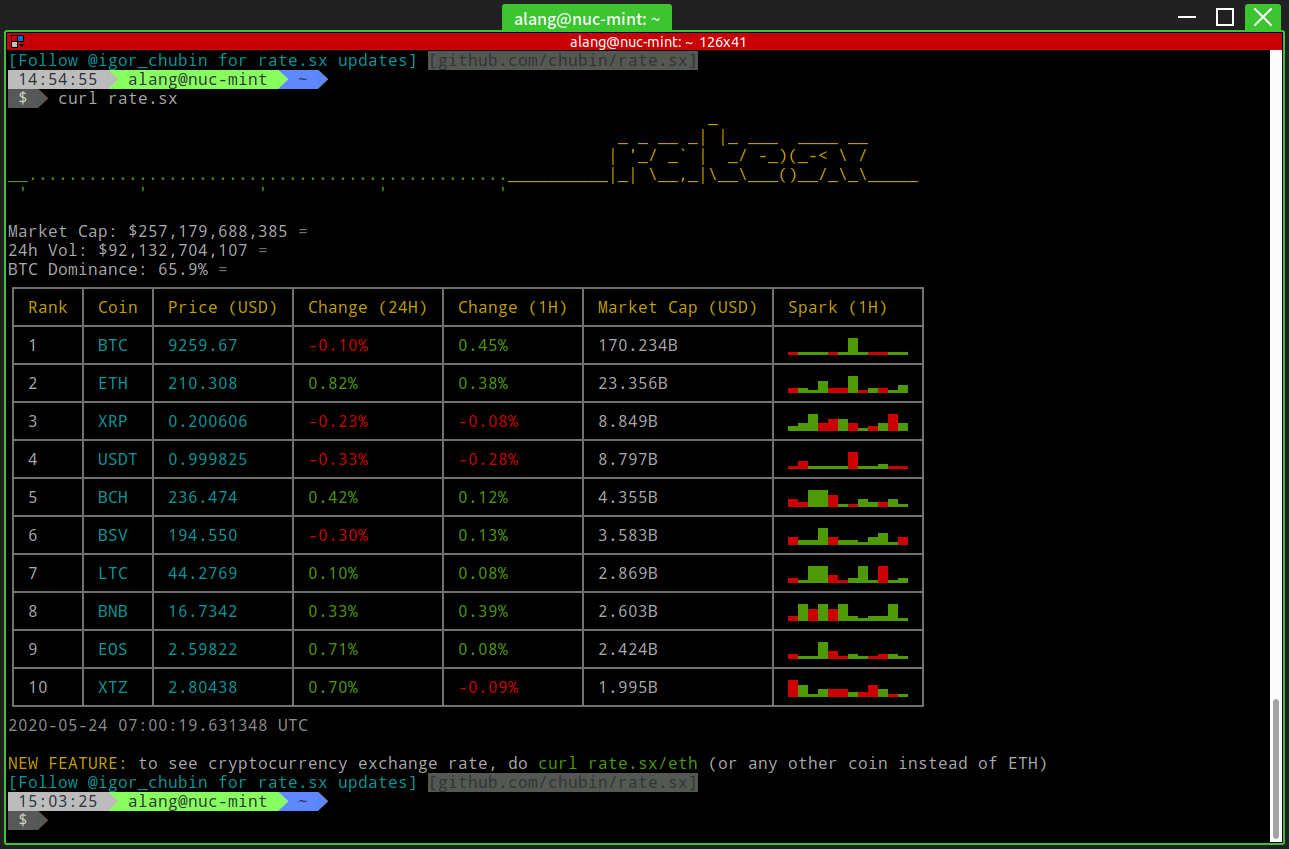Click the Price (USD) column header

(x=223, y=307)
